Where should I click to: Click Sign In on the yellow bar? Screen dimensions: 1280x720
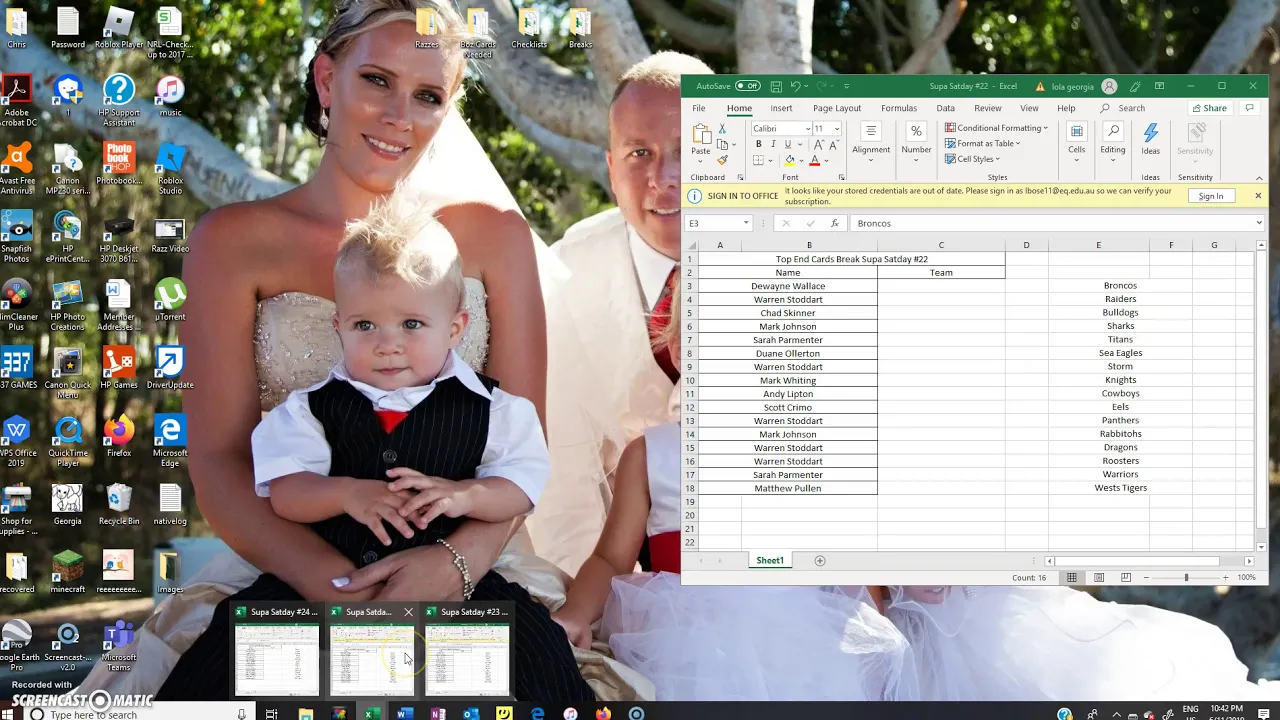pos(1211,196)
